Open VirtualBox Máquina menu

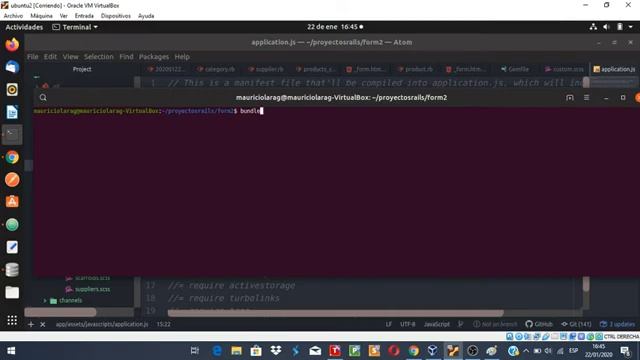pos(41,16)
